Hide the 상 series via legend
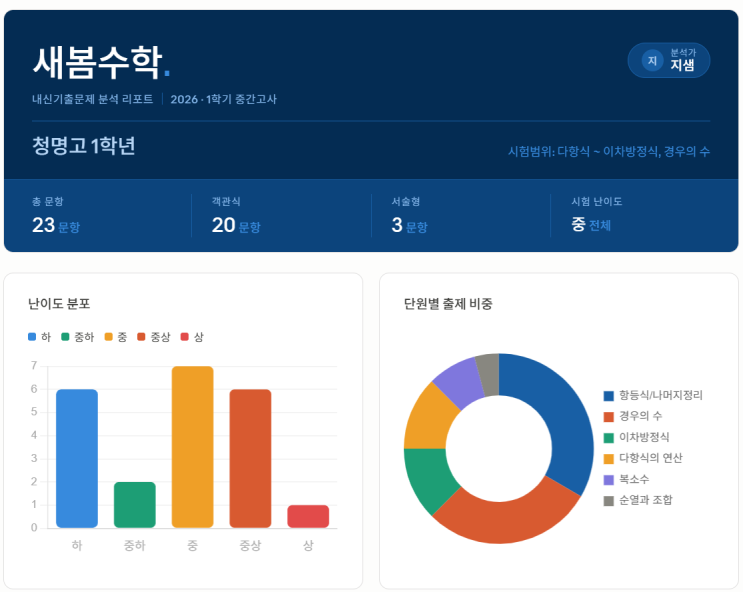Image resolution: width=743 pixels, height=592 pixels. [192, 337]
